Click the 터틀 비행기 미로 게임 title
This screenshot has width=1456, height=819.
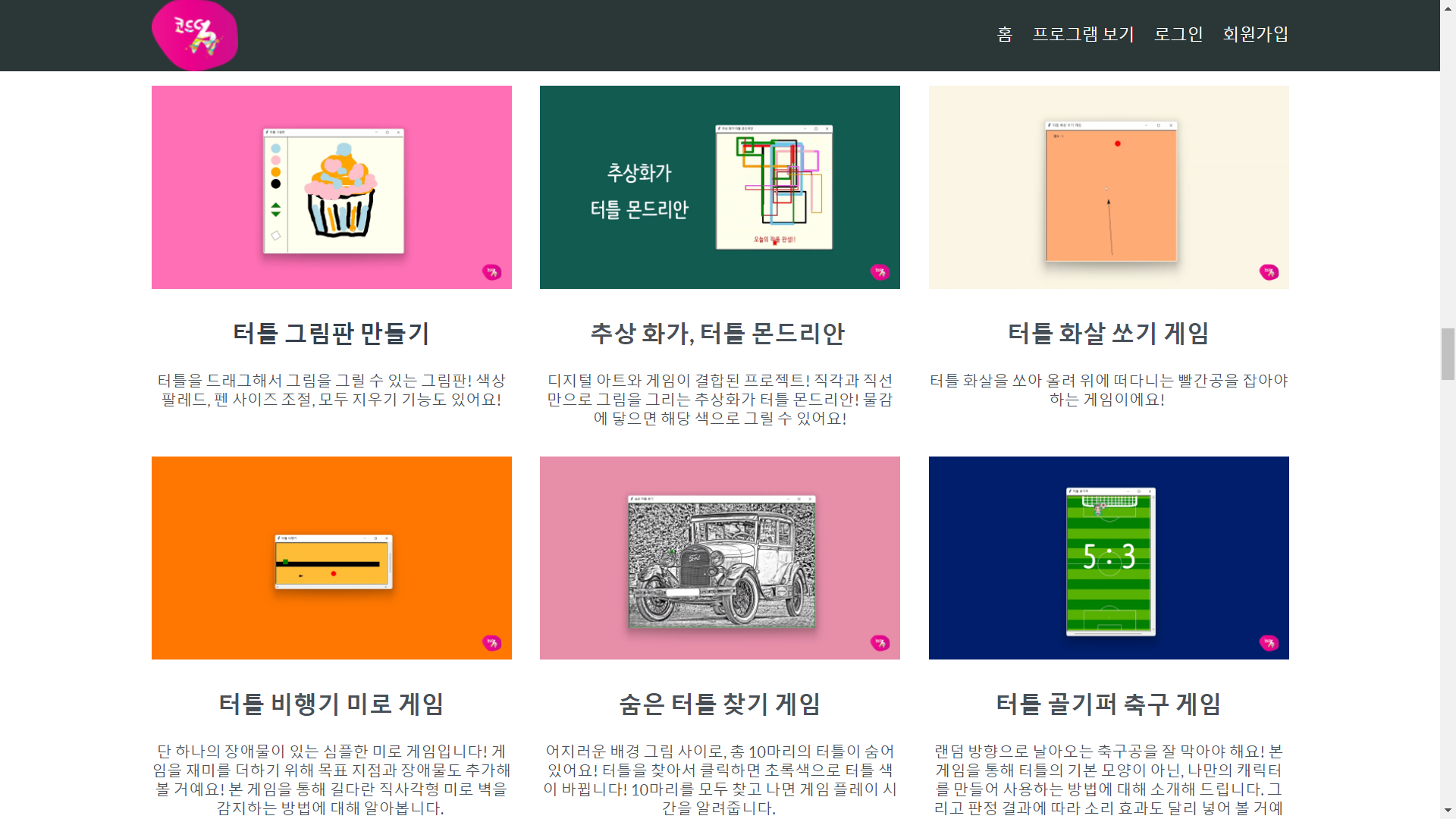coord(331,704)
